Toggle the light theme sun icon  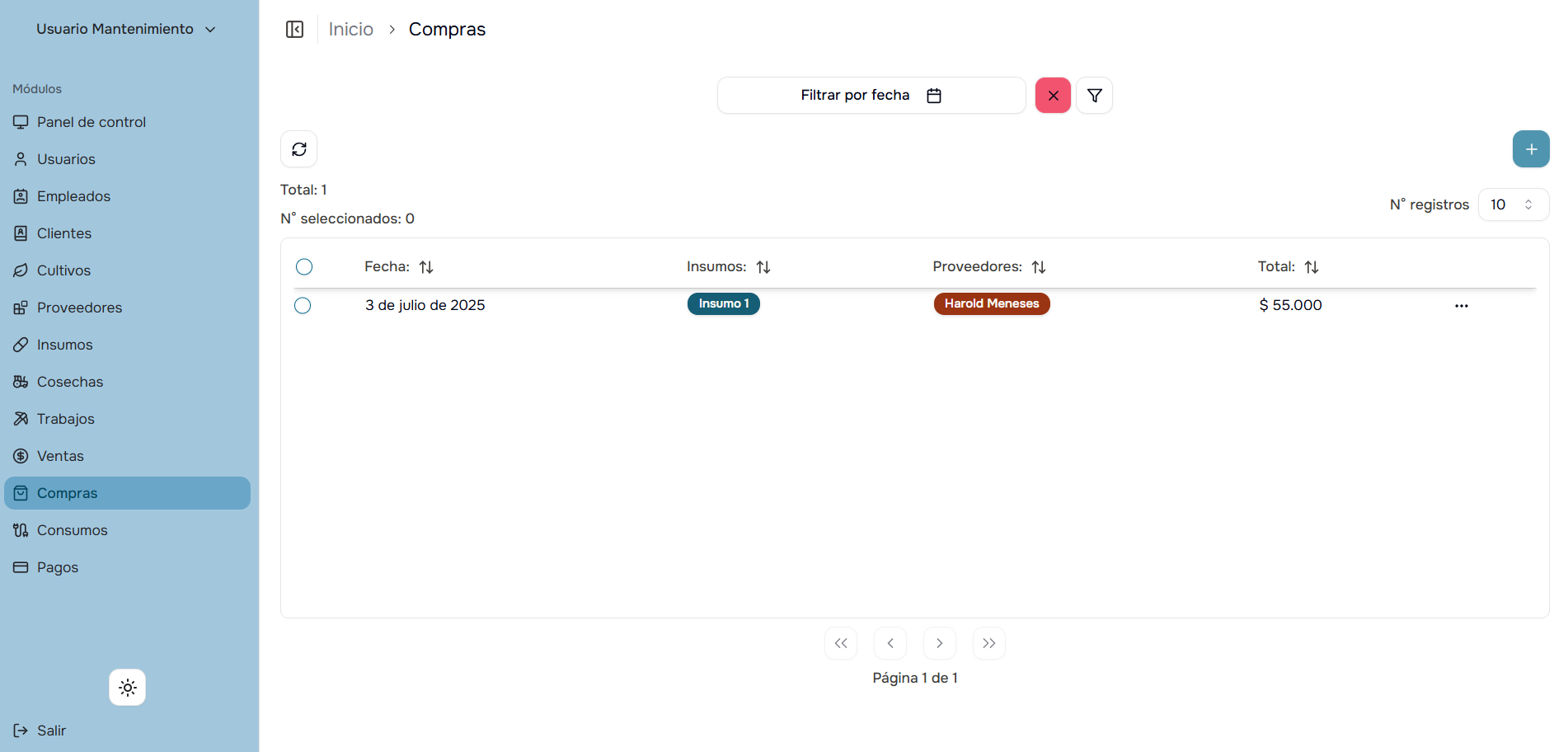coord(128,688)
